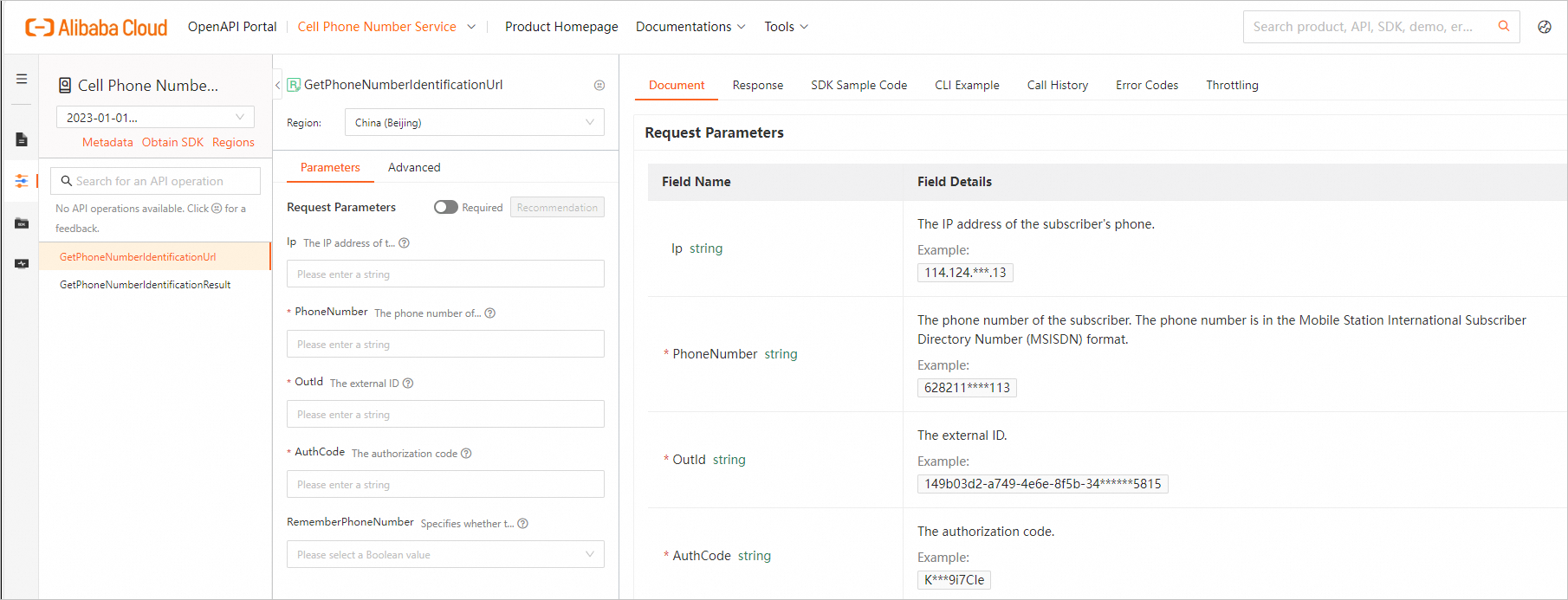Click the feedback smiley next to GetPhoneNumberIdentificationUrl title
The image size is (1568, 600).
tap(599, 85)
